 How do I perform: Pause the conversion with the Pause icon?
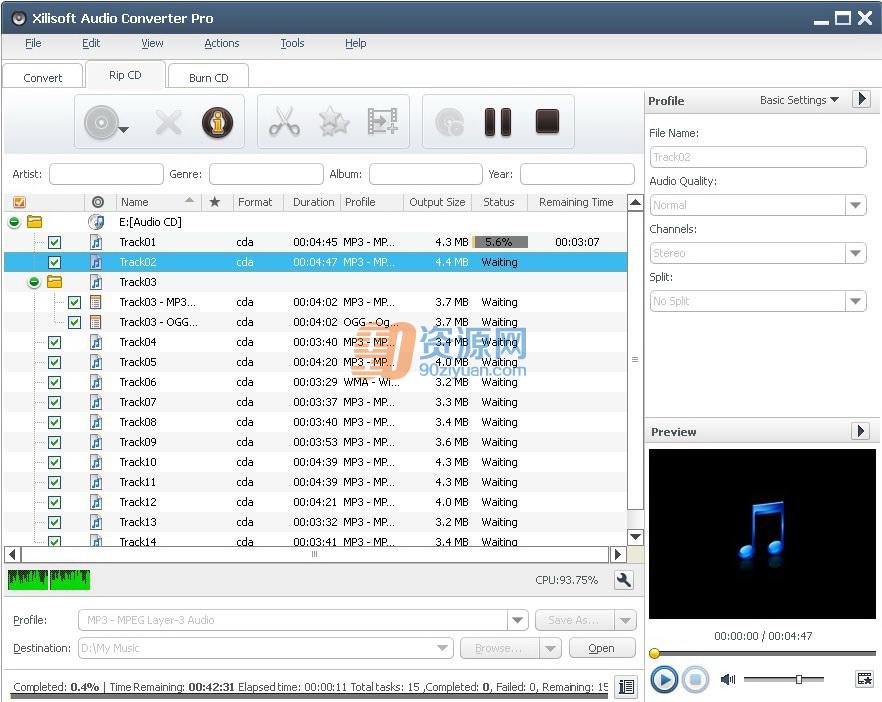498,122
